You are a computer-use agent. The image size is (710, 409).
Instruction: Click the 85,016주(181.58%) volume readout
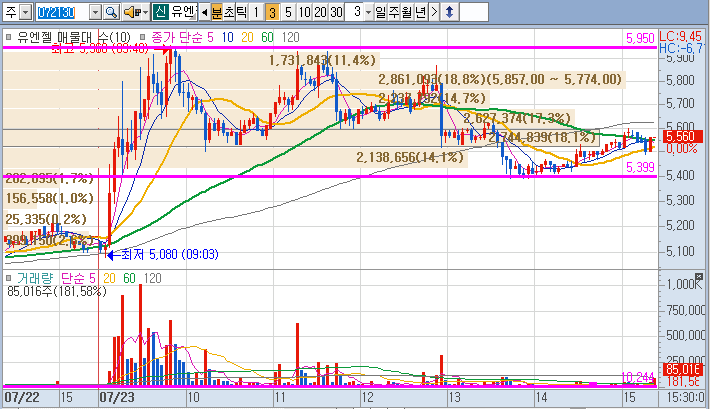pyautogui.click(x=57, y=291)
